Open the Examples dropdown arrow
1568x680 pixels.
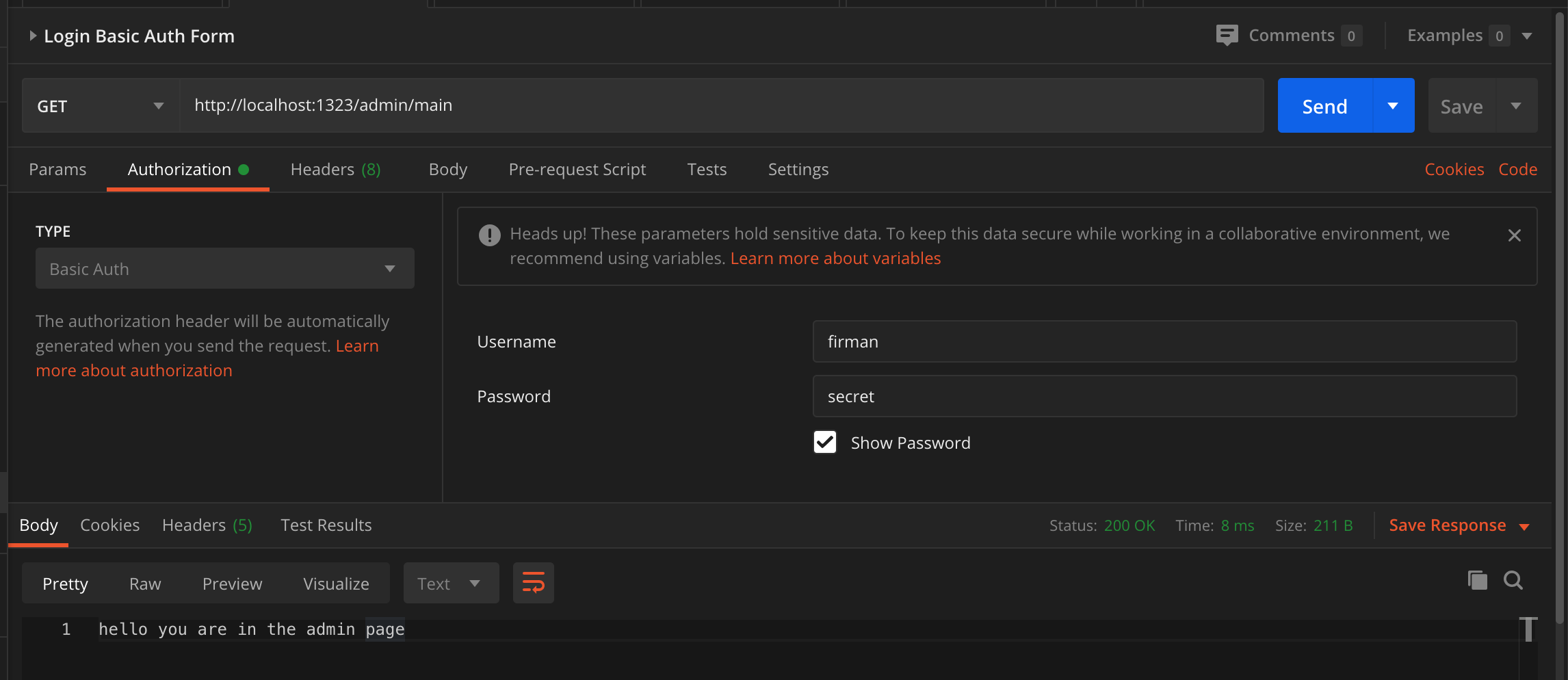click(x=1526, y=36)
